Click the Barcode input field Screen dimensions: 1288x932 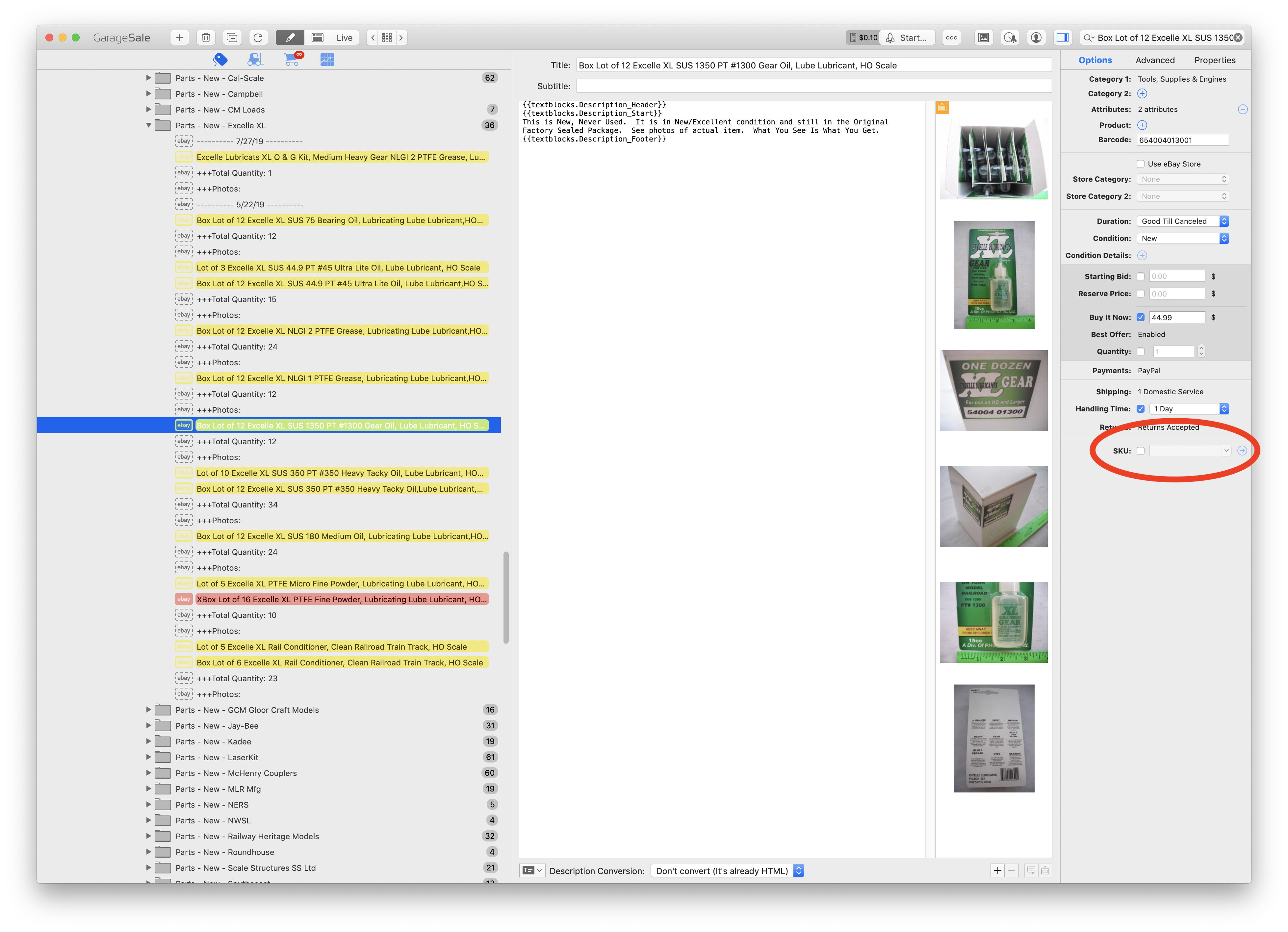tap(1182, 140)
